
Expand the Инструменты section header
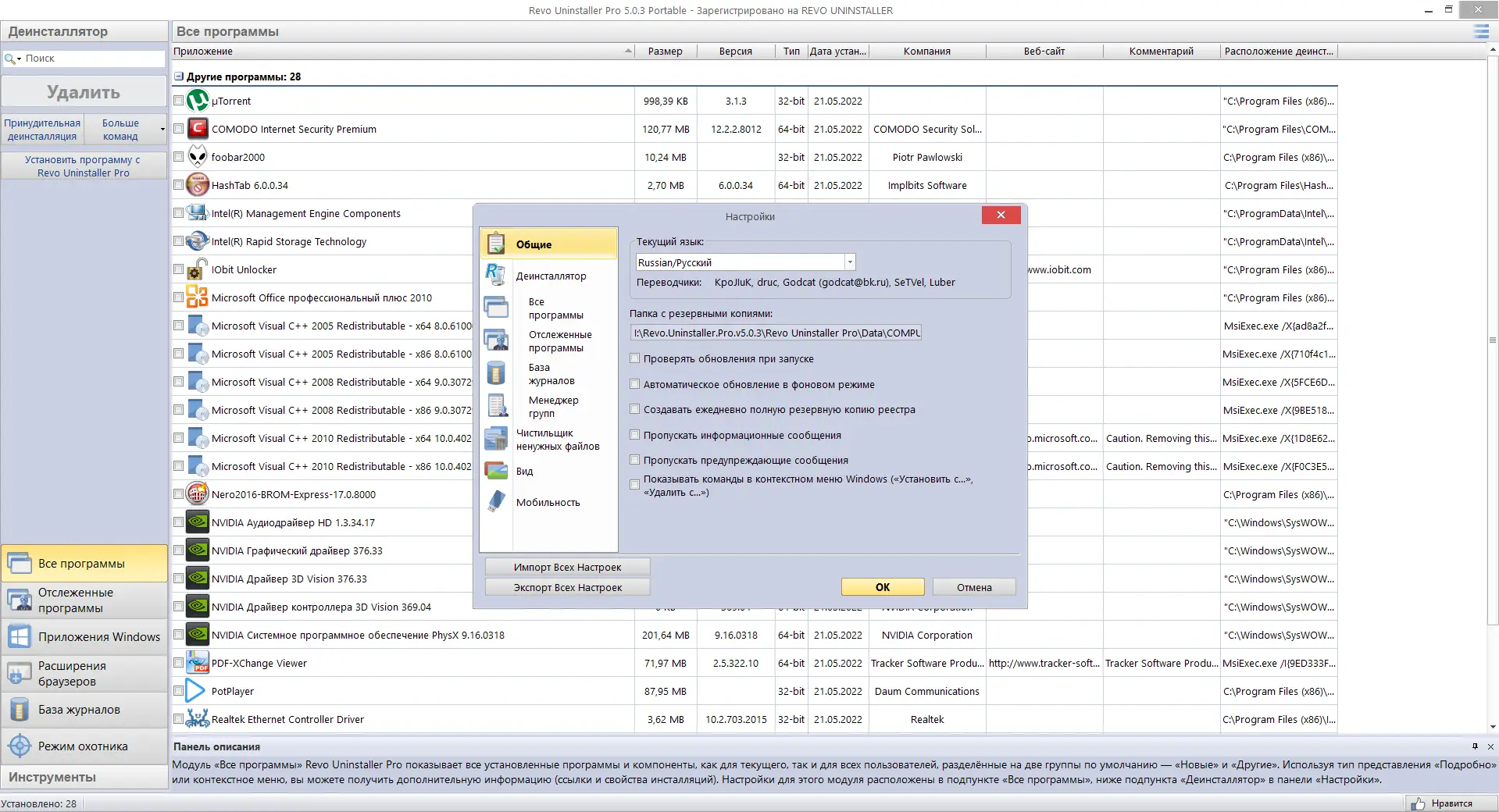coord(84,777)
